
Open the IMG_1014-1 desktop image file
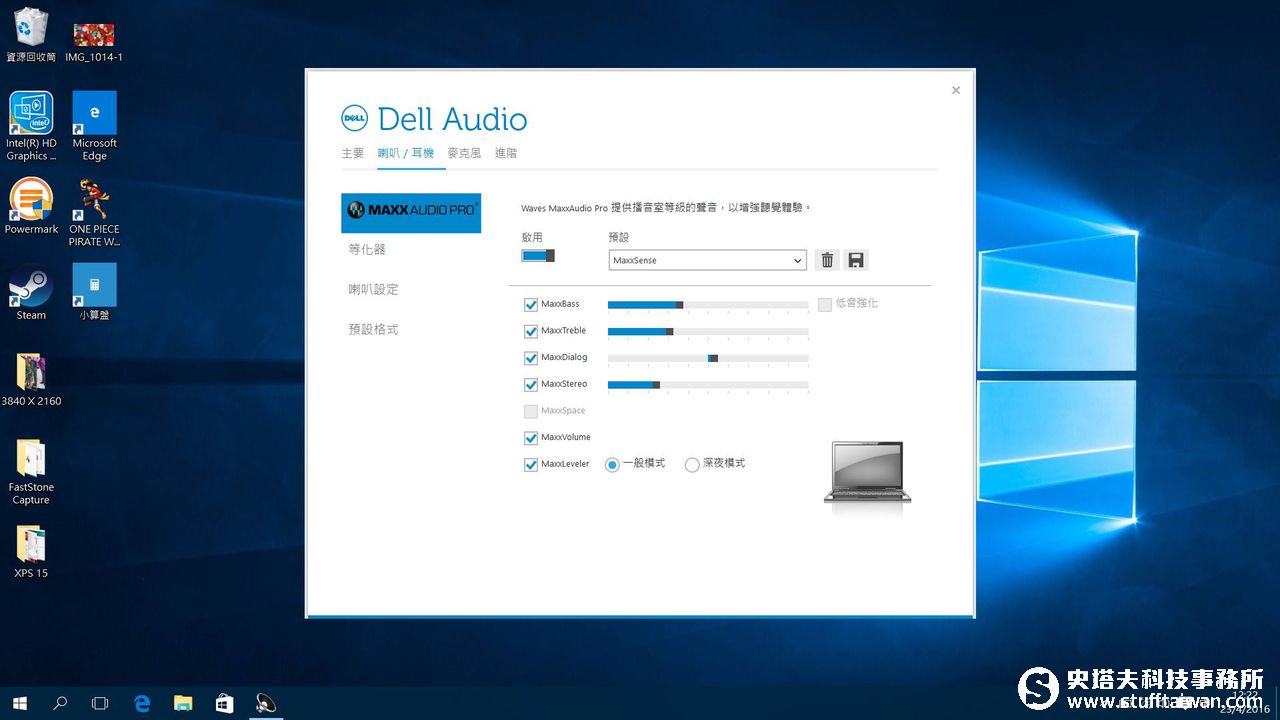click(x=94, y=42)
